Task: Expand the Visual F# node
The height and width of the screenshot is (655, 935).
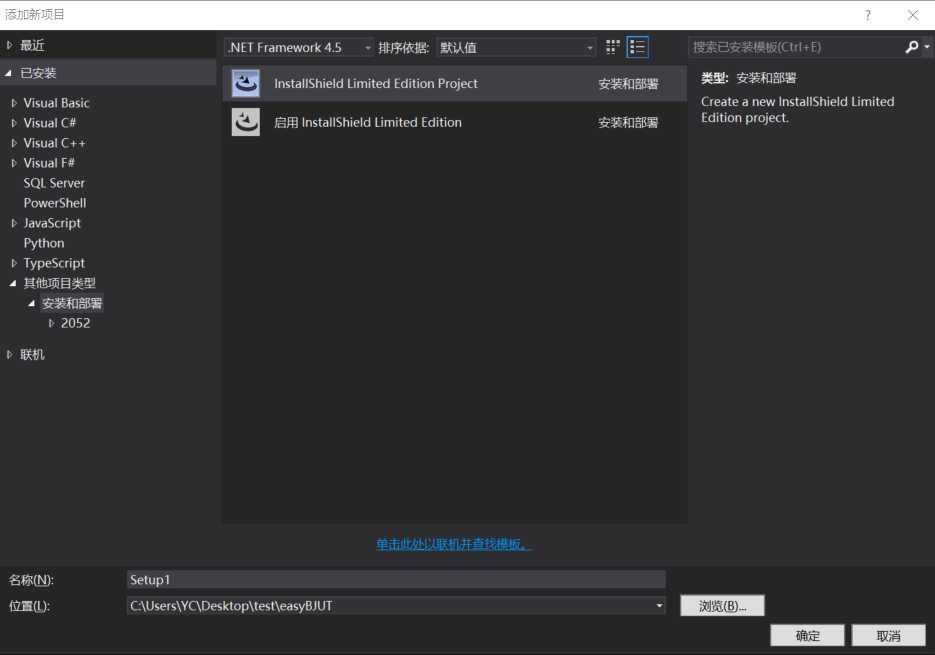Action: point(14,163)
